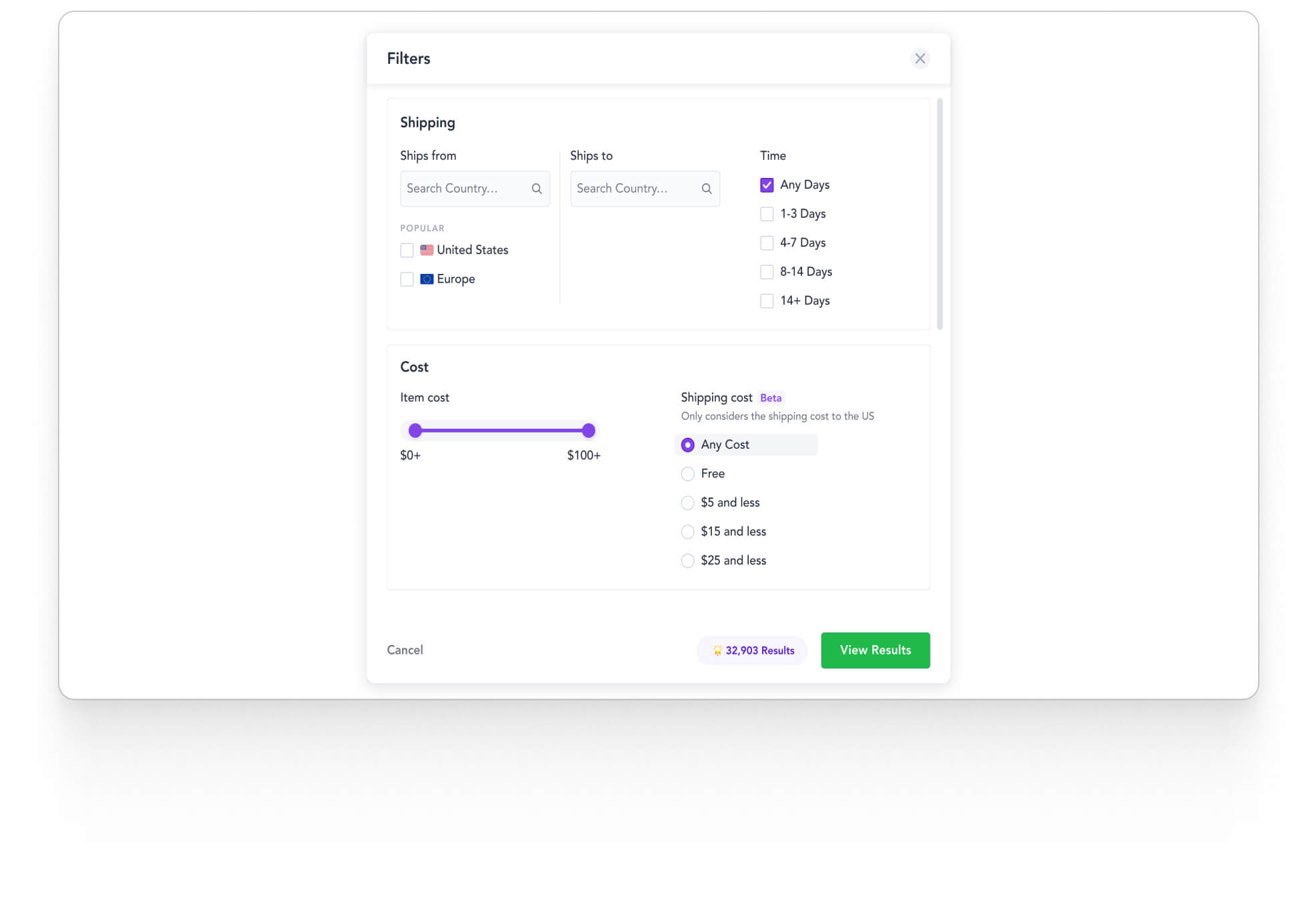The height and width of the screenshot is (899, 1316).
Task: Check the 8-14 Days checkbox
Action: point(767,272)
